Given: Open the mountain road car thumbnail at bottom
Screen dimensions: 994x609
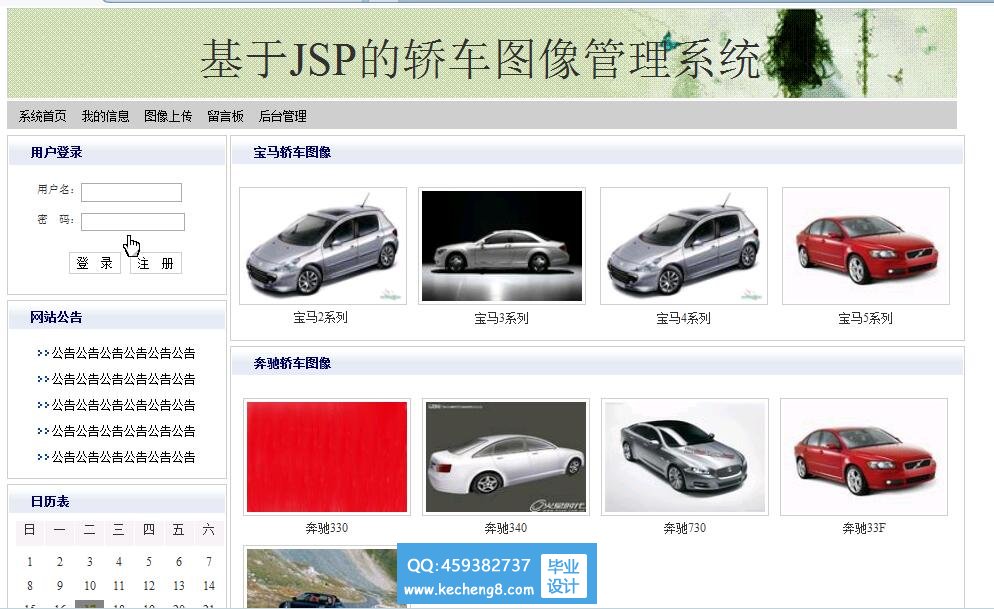Looking at the screenshot, I should coord(322,578).
